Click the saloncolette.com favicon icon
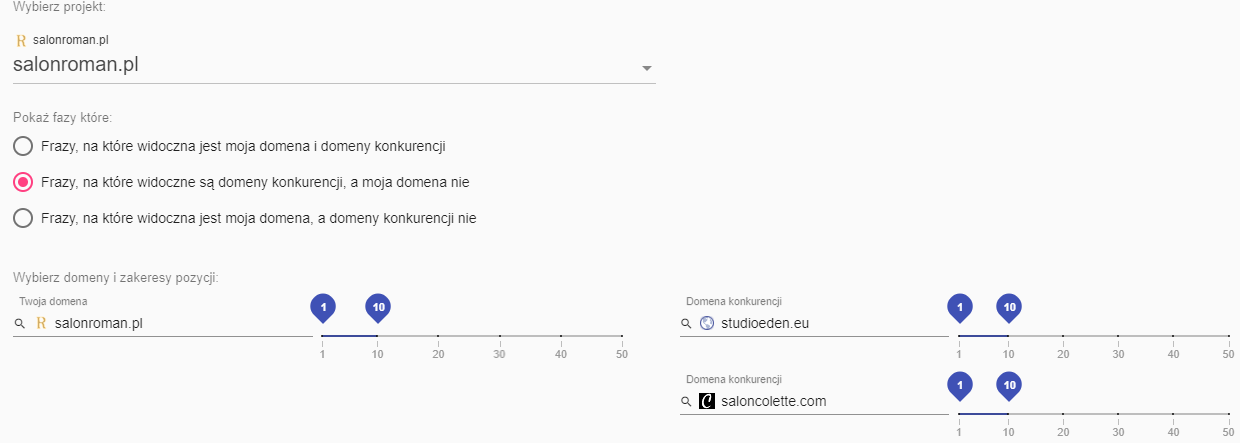This screenshot has width=1240, height=443. tap(707, 402)
